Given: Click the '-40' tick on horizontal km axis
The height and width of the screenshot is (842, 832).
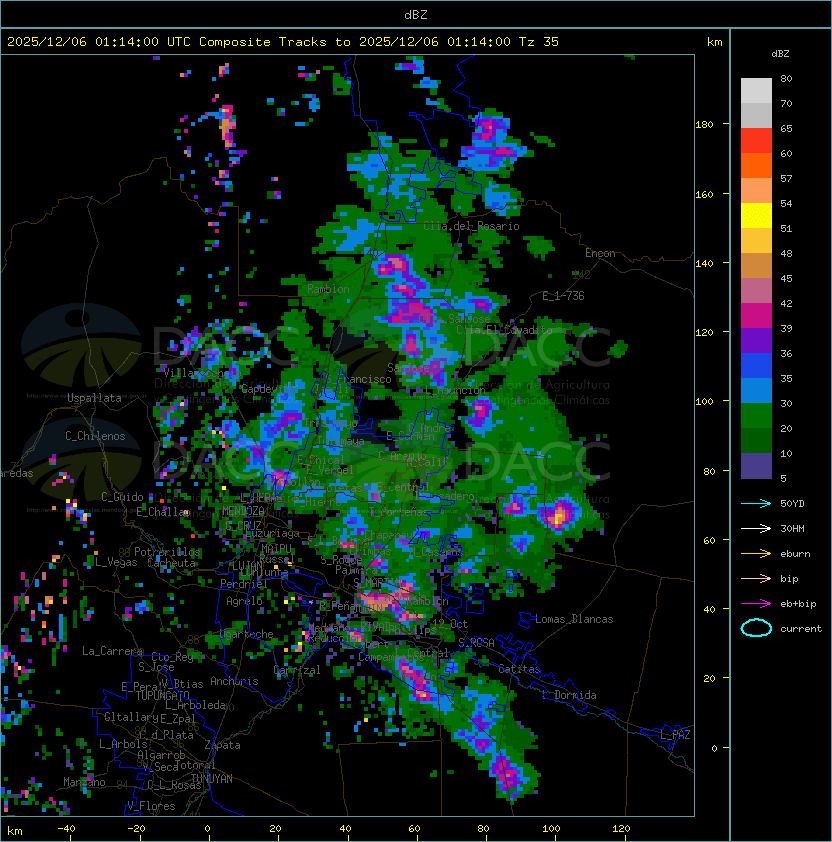Looking at the screenshot, I should click(x=66, y=829).
